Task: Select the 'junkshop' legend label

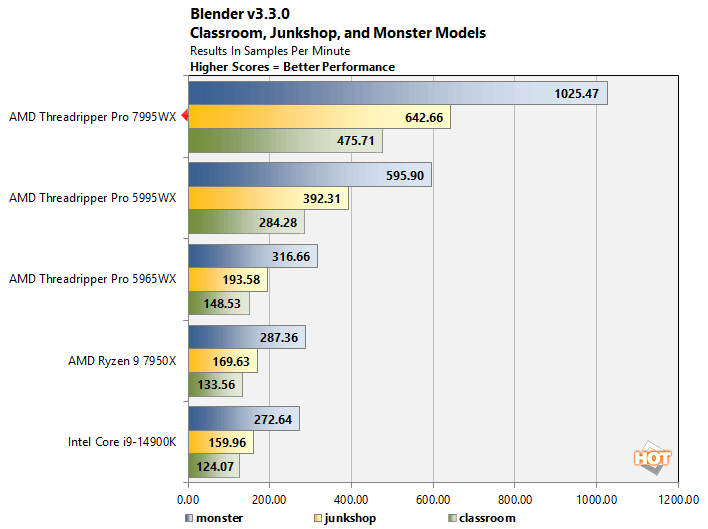Action: tap(350, 518)
